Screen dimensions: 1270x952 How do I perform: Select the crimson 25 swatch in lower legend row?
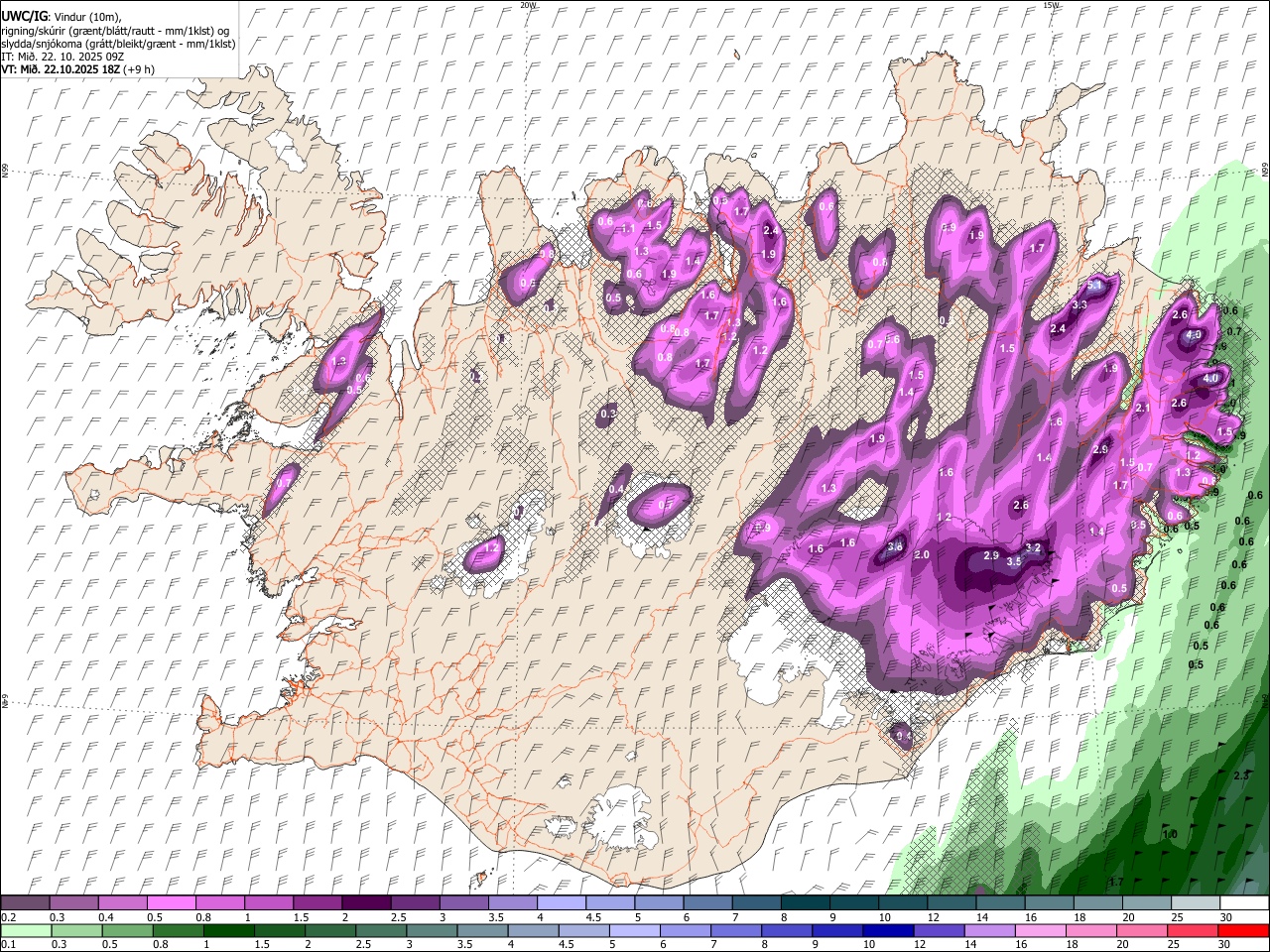1195,930
